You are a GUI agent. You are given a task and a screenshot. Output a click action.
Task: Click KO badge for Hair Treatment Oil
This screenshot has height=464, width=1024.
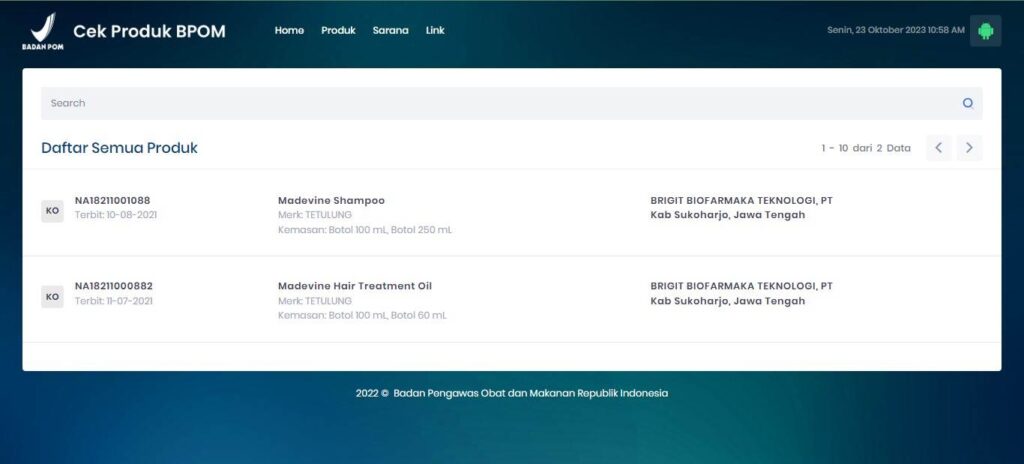(x=52, y=297)
